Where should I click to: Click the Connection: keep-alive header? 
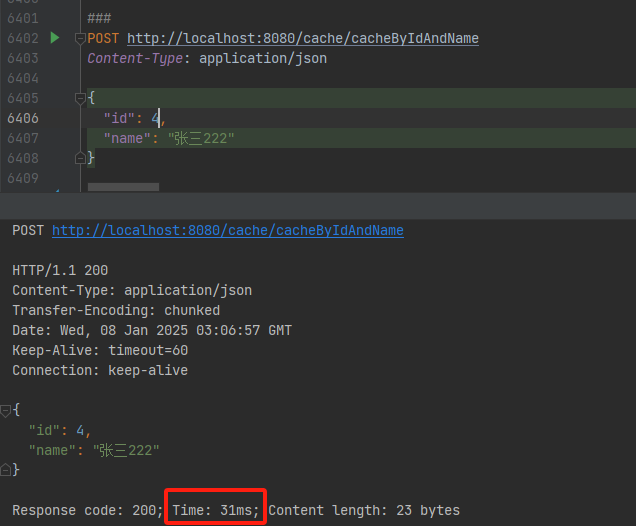click(x=100, y=370)
